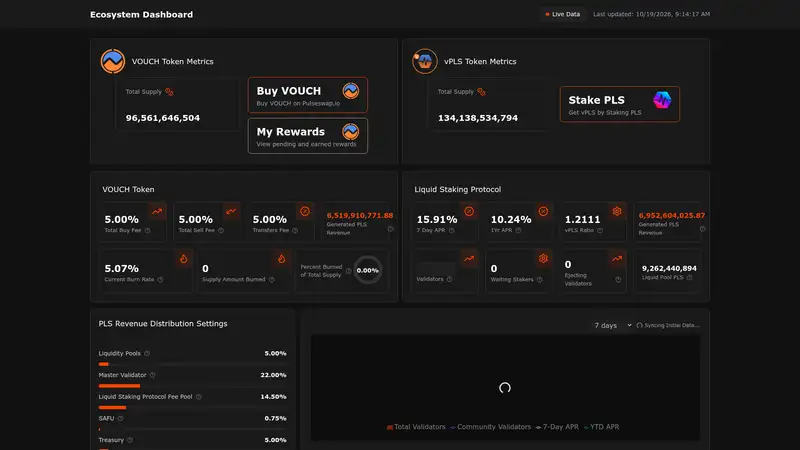800x450 pixels.
Task: Click the Last updated timestamp text
Action: (x=651, y=14)
